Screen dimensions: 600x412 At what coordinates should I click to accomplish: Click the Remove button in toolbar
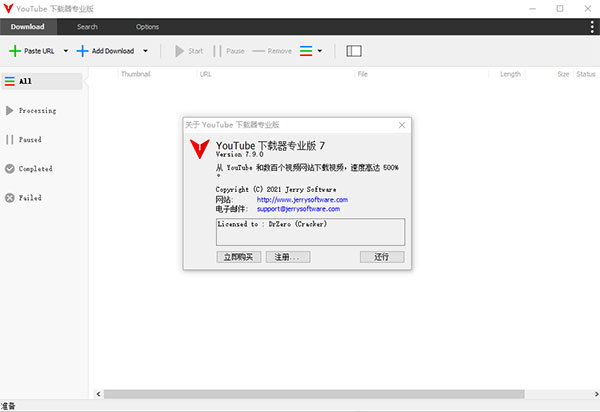pos(272,51)
